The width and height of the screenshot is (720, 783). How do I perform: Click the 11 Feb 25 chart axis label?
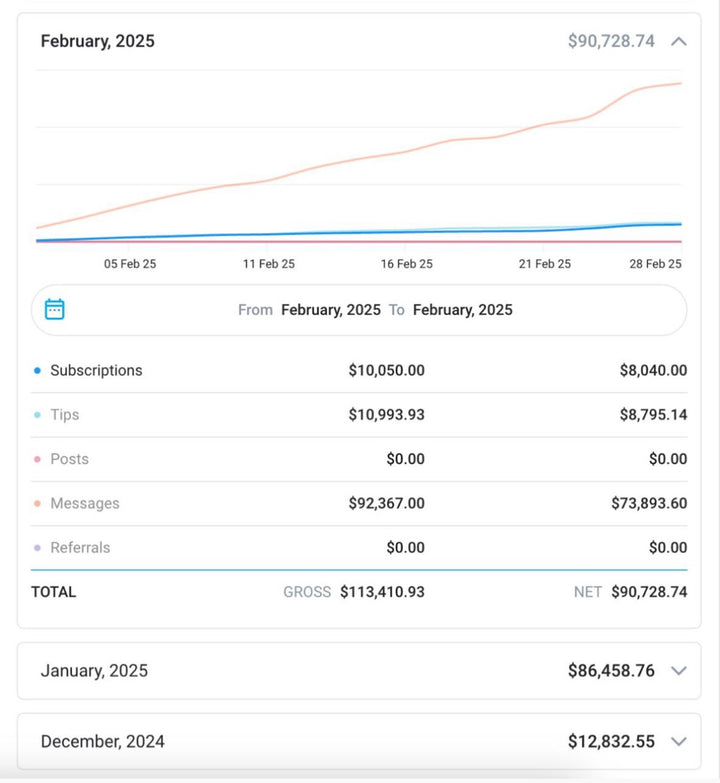(x=269, y=264)
